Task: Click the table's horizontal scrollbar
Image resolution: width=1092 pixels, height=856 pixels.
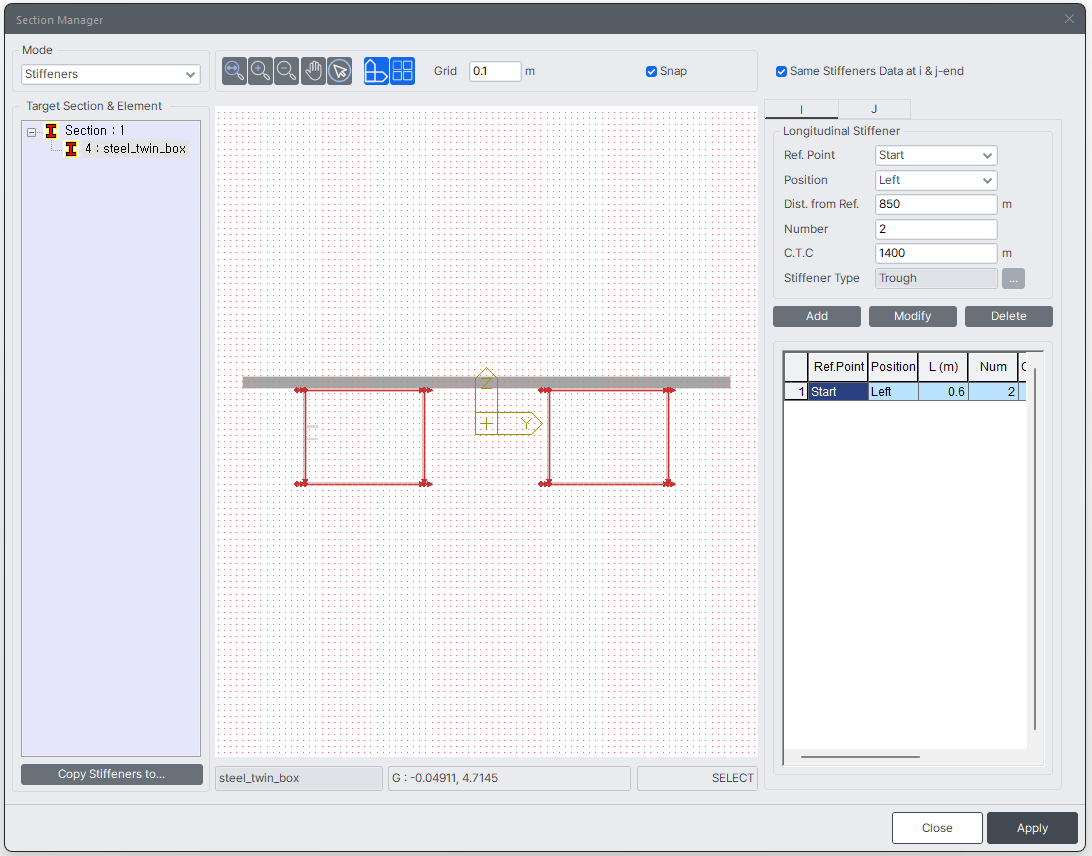Action: [860, 757]
